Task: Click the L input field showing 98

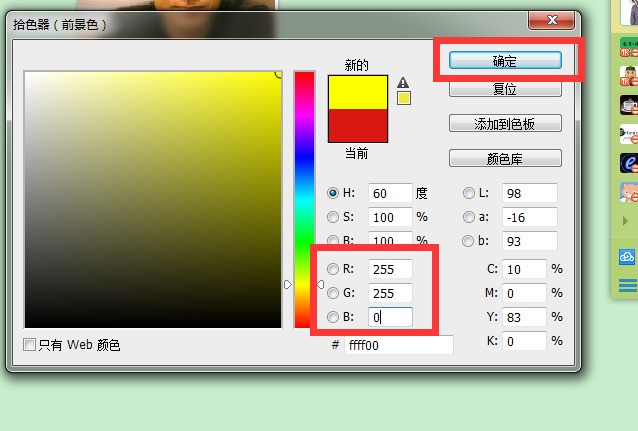Action: click(529, 193)
